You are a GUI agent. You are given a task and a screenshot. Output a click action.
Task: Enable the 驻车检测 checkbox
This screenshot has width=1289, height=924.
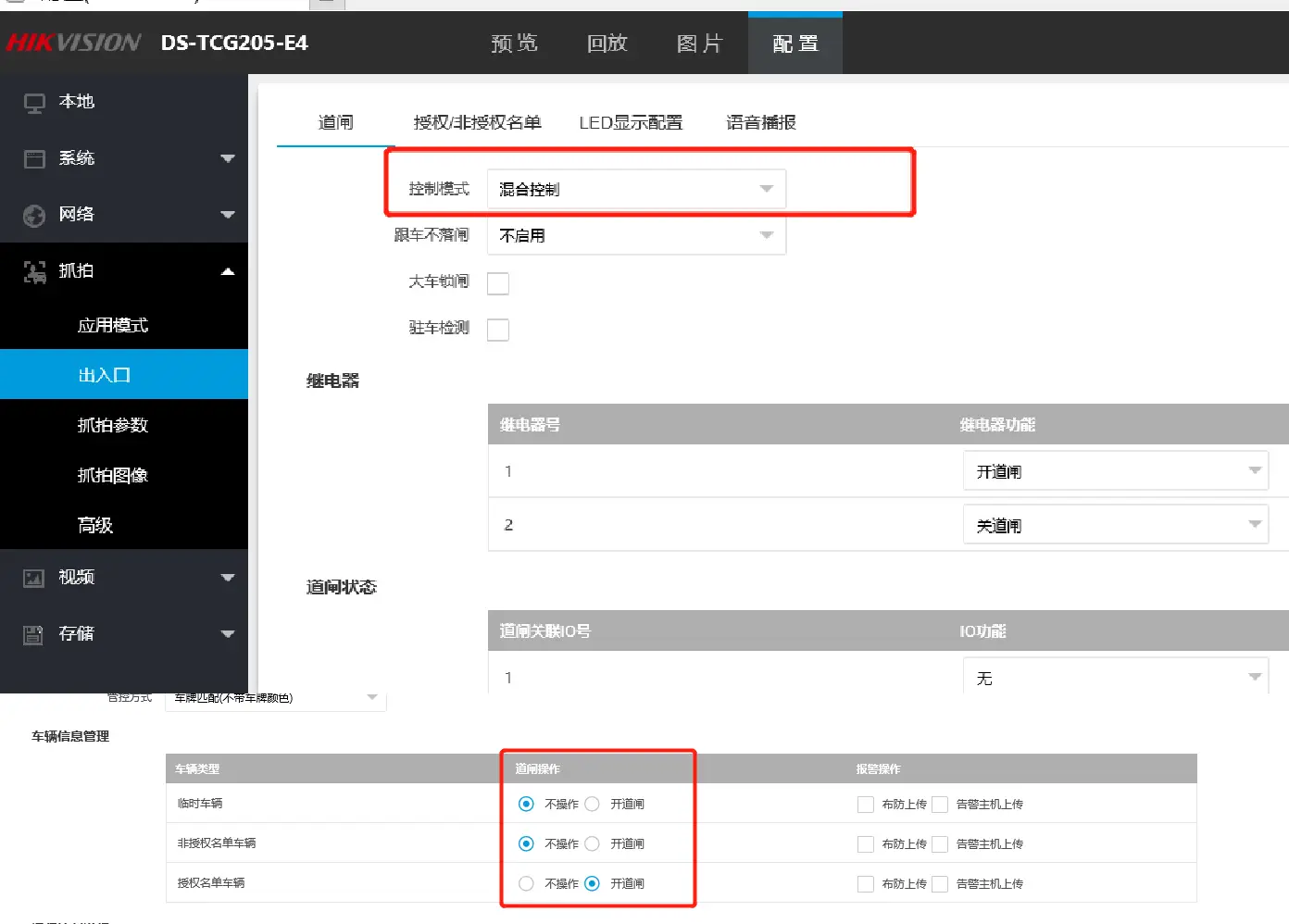[x=498, y=330]
